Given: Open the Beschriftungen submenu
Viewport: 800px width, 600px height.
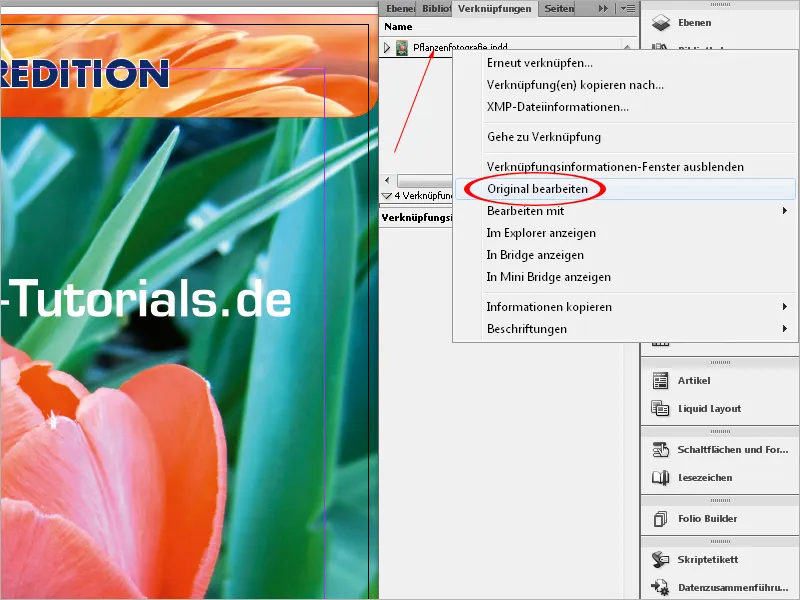Looking at the screenshot, I should (x=624, y=329).
